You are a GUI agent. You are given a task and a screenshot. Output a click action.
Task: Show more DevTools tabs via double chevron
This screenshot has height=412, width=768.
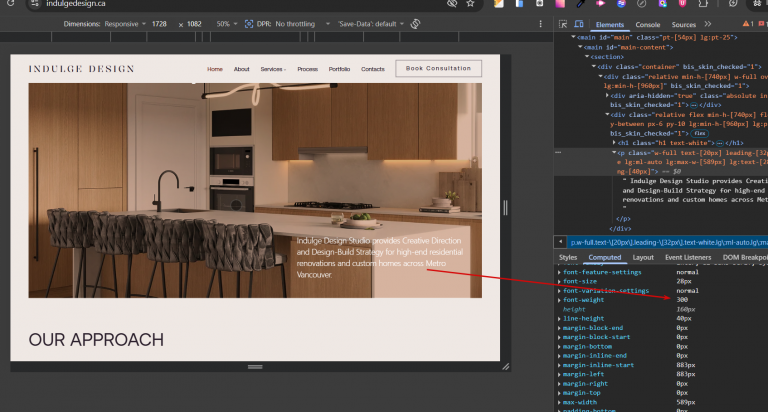pos(708,24)
